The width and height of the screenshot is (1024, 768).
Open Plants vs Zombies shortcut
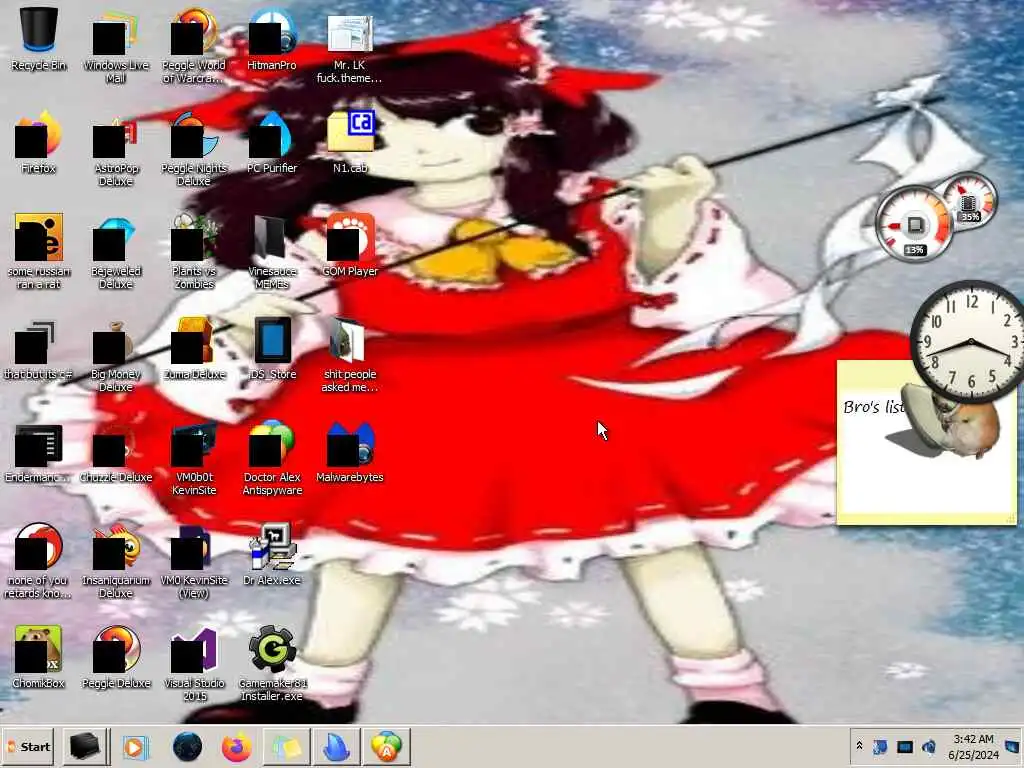(193, 251)
